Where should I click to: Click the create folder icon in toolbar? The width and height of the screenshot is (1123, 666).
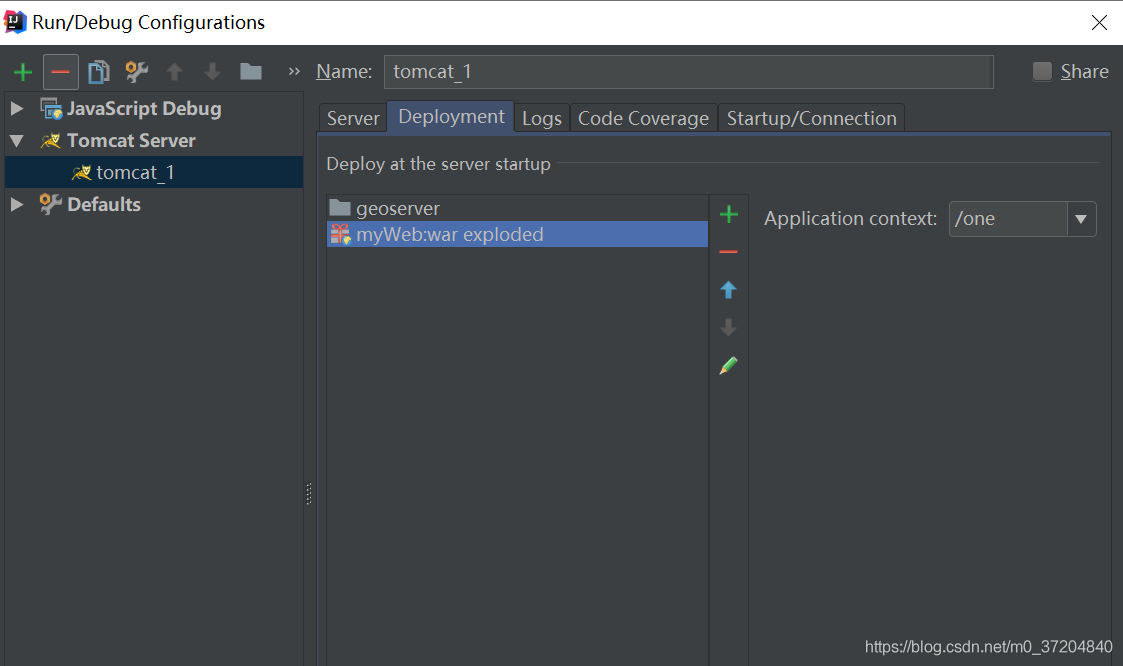pyautogui.click(x=250, y=72)
